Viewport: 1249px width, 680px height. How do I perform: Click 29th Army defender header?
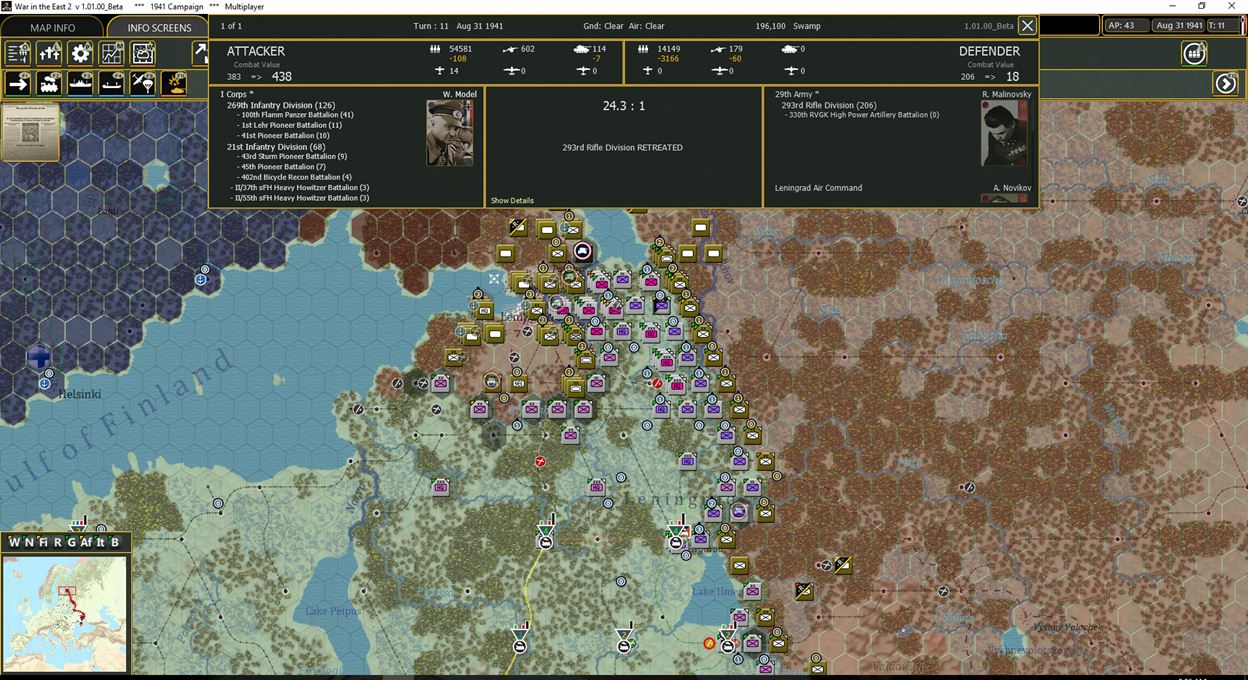click(x=798, y=94)
